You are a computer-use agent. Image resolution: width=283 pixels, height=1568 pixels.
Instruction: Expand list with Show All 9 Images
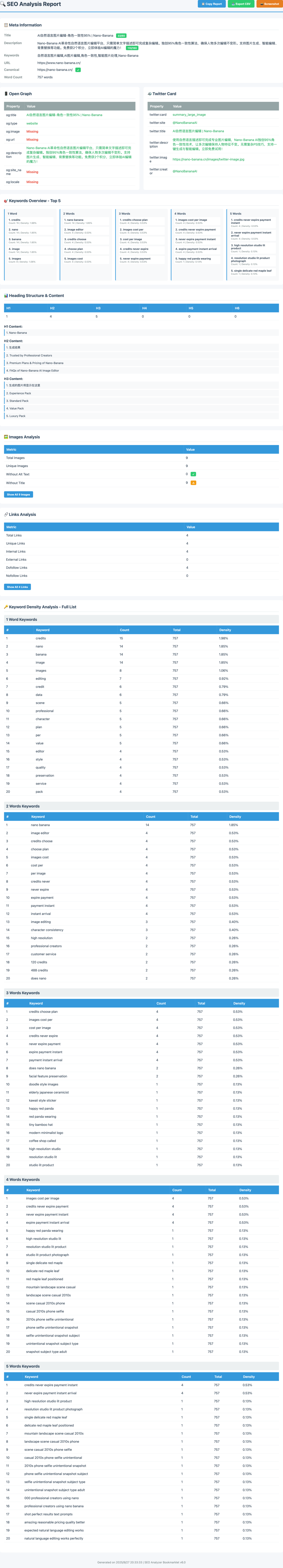click(18, 494)
